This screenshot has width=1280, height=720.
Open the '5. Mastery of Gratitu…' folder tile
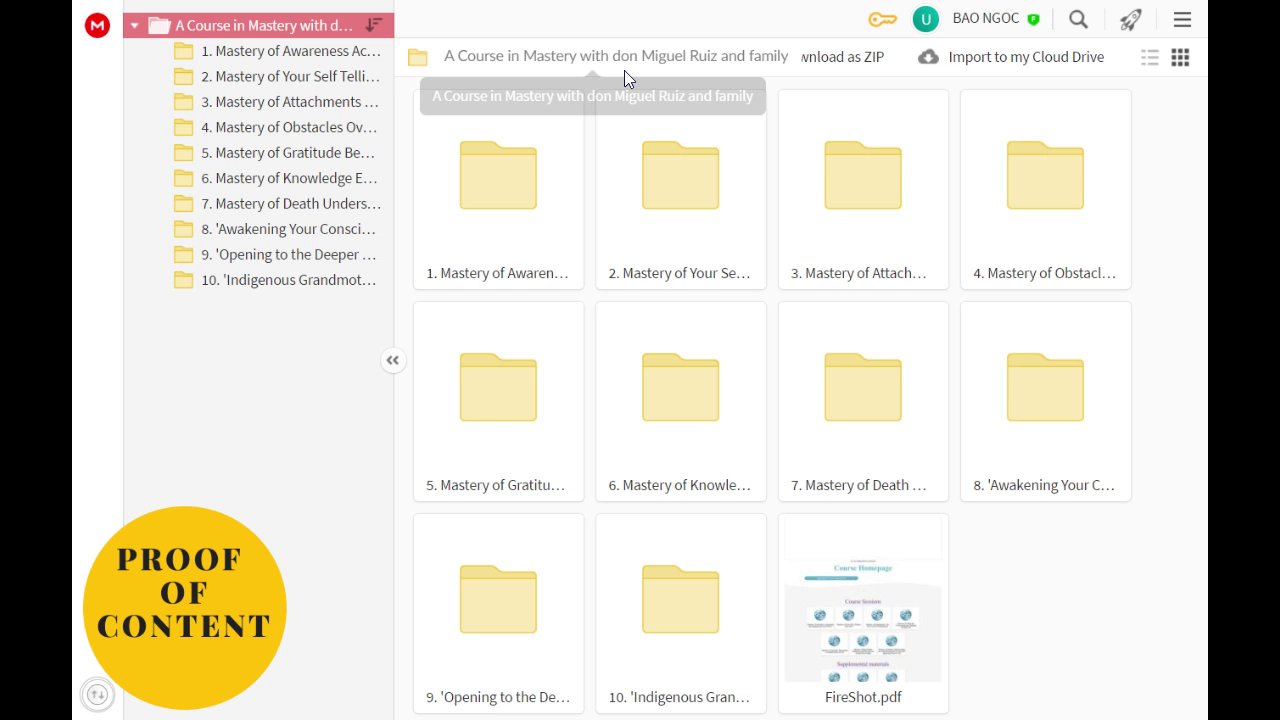pyautogui.click(x=498, y=401)
